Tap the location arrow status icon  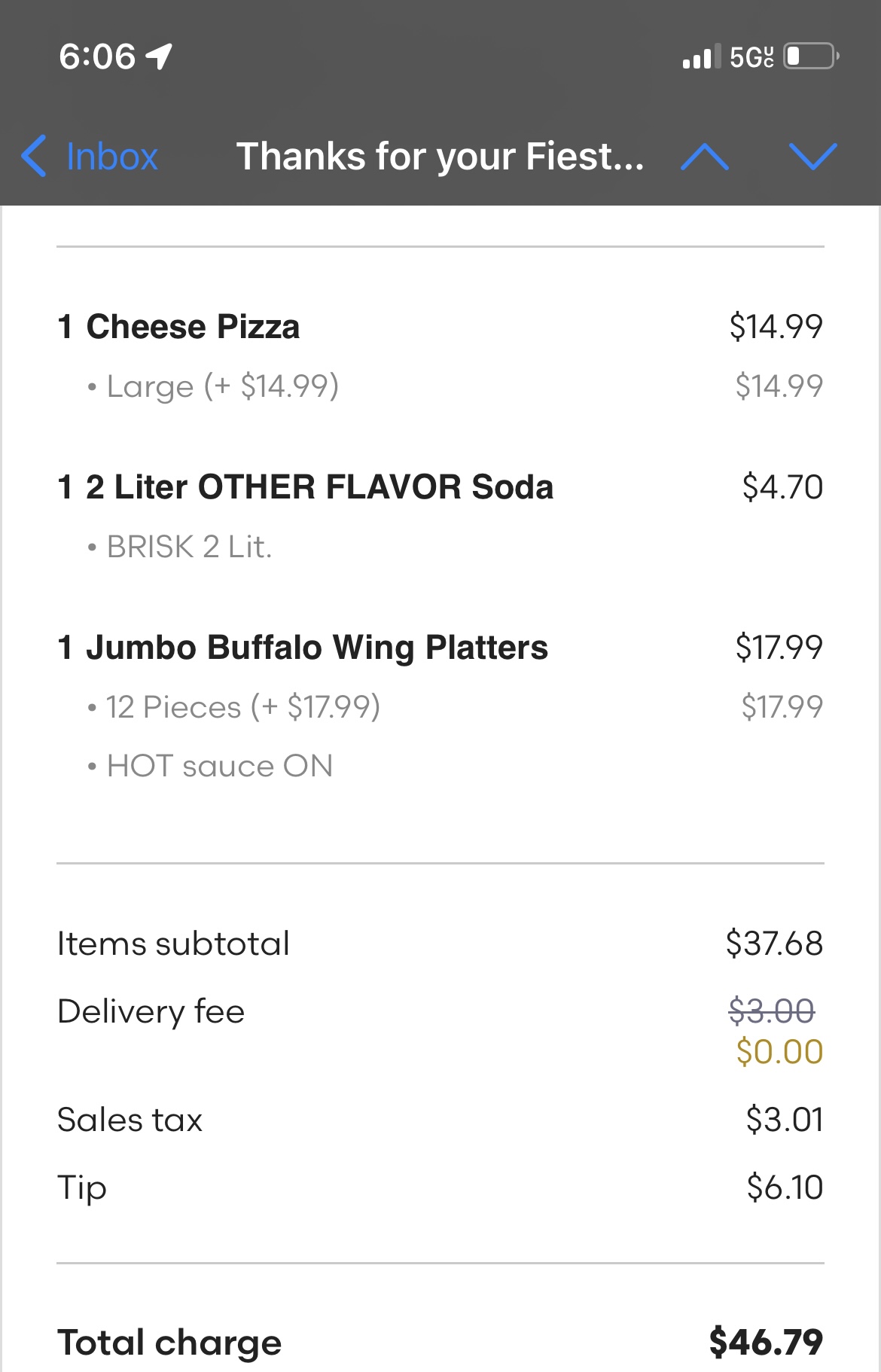pos(160,56)
